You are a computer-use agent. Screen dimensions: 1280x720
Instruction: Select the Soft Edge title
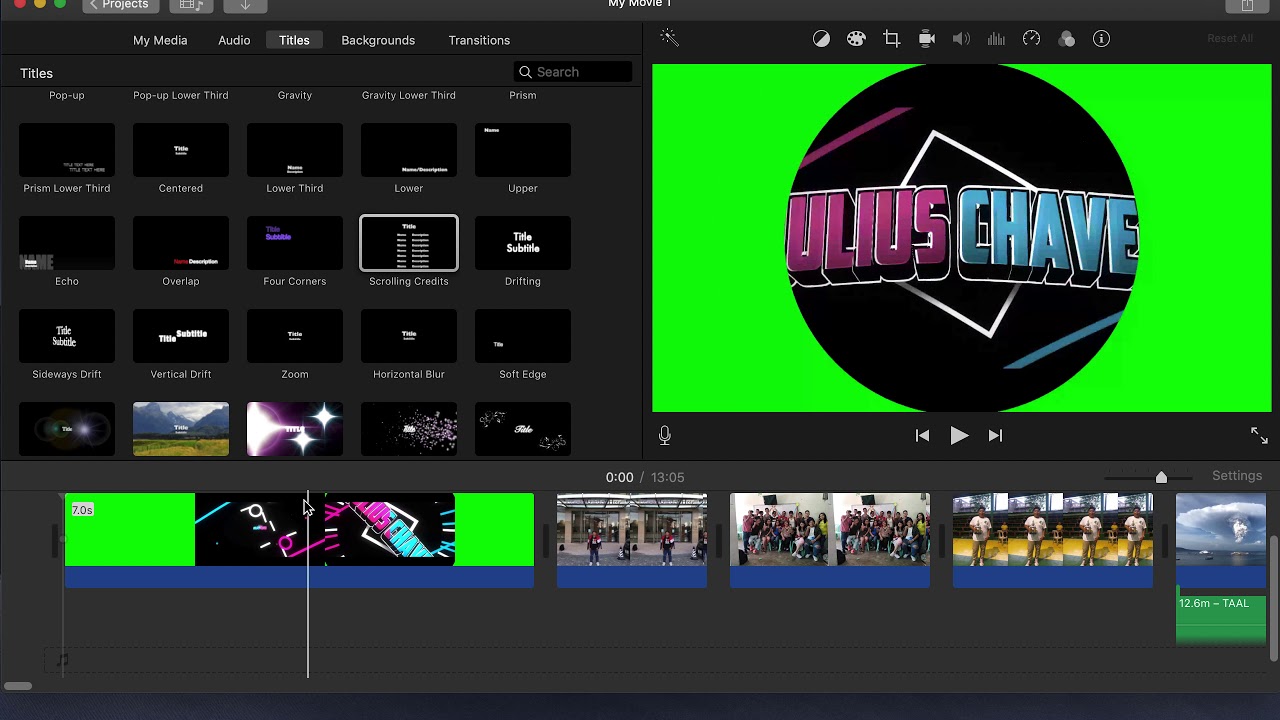coord(523,336)
